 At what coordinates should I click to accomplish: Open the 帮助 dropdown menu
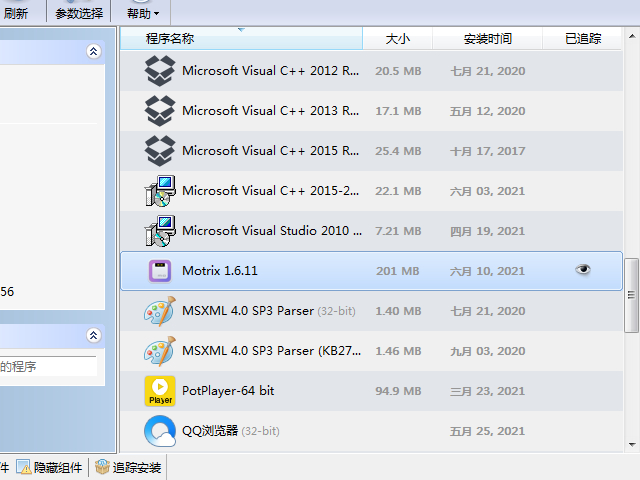tap(142, 13)
